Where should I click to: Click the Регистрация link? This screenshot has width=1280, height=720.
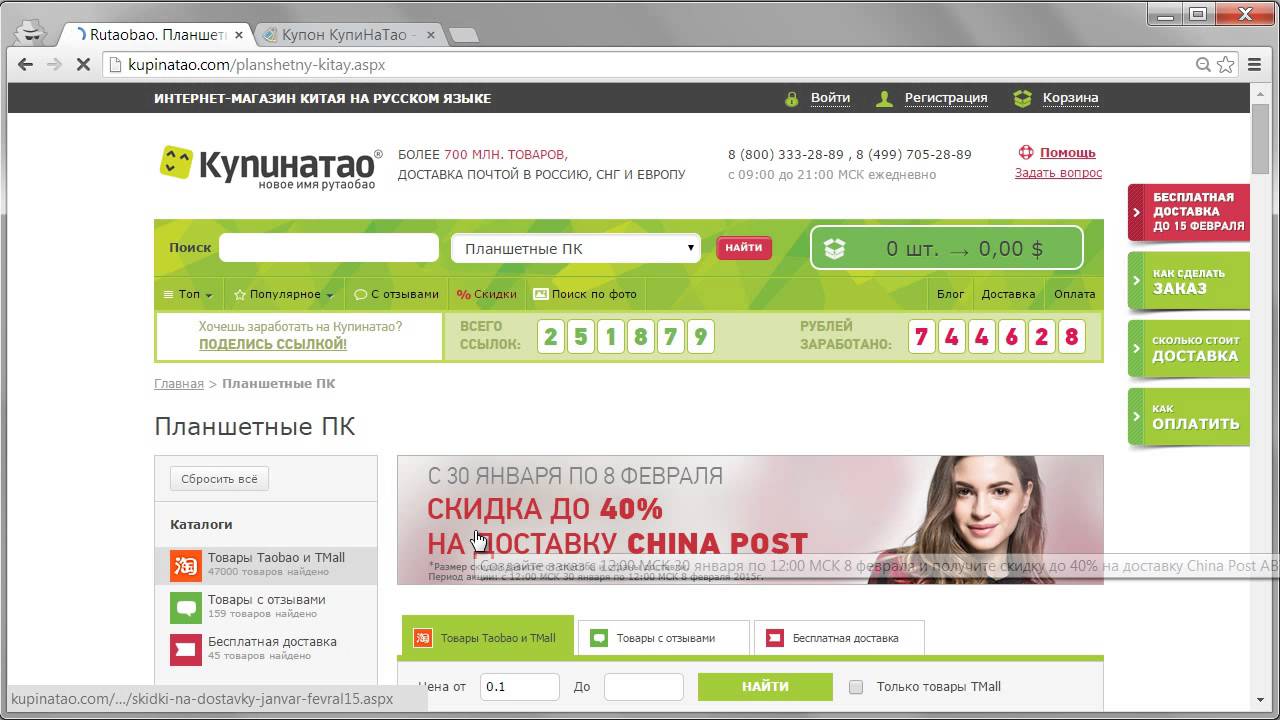point(946,98)
